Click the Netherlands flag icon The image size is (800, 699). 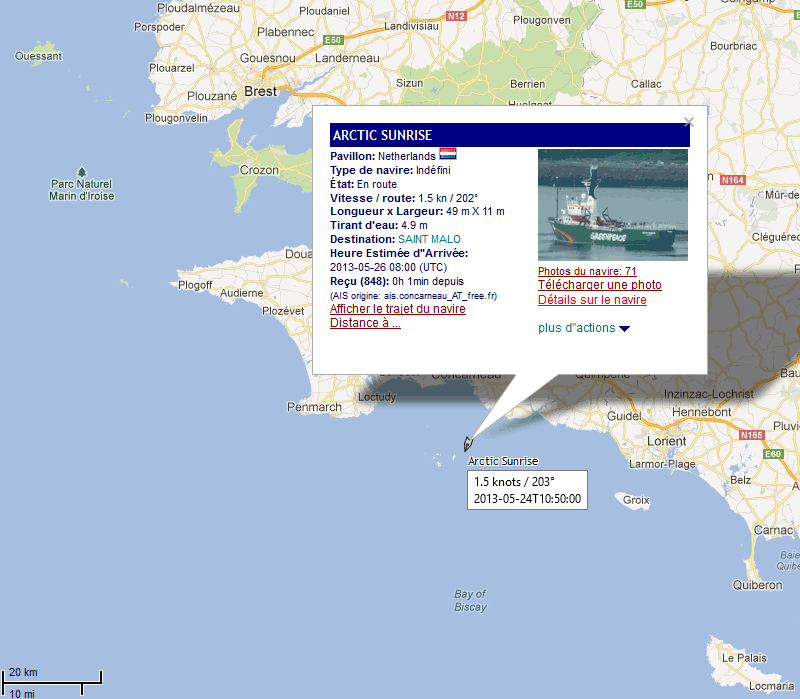pos(448,154)
